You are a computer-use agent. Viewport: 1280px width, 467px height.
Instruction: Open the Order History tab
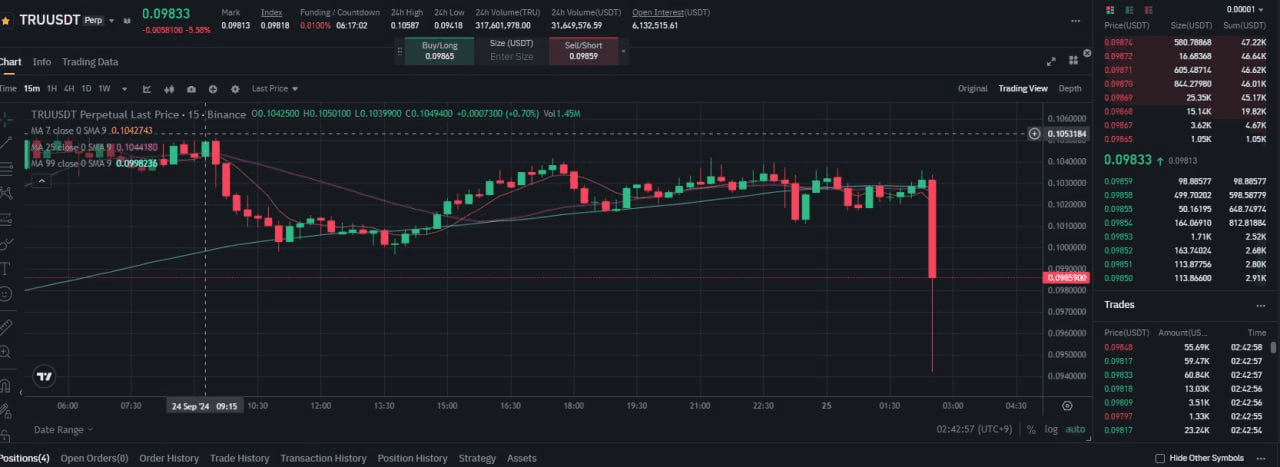pyautogui.click(x=169, y=458)
